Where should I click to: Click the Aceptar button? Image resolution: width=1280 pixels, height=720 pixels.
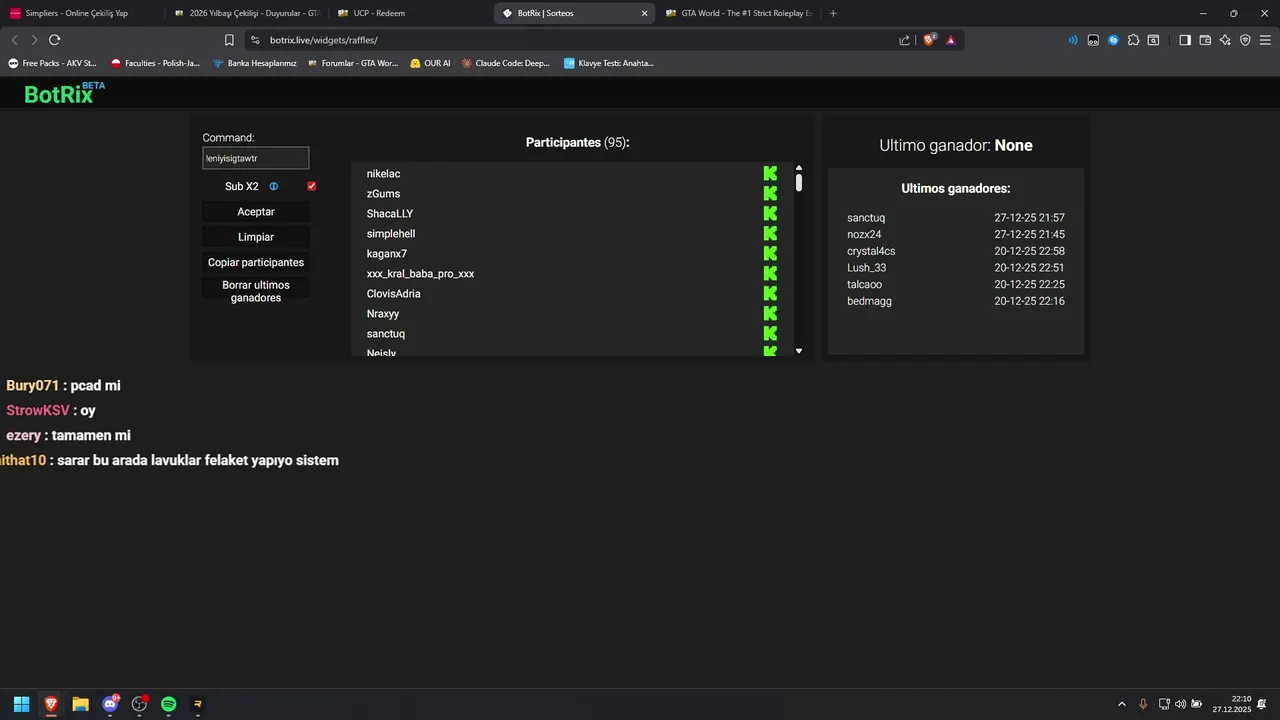click(x=256, y=212)
